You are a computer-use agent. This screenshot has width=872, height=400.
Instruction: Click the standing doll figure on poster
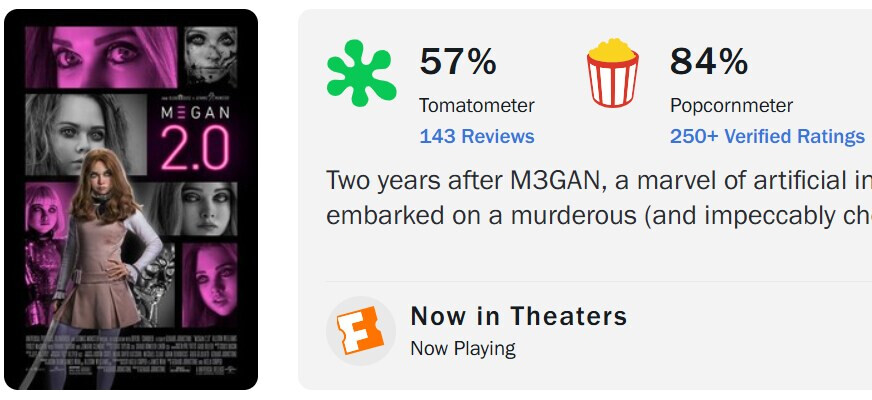point(106,261)
